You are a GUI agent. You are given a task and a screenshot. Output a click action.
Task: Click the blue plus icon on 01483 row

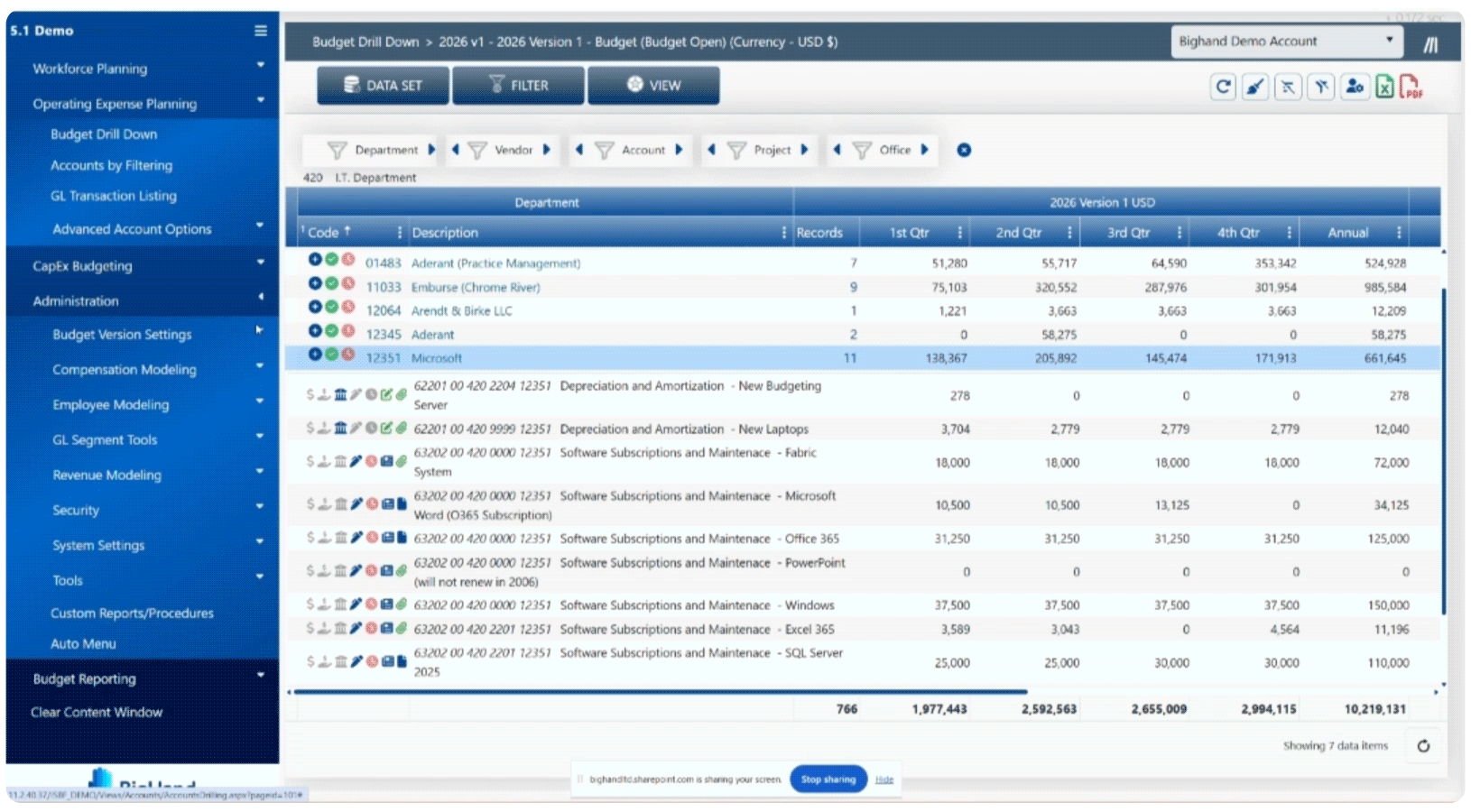(x=315, y=260)
